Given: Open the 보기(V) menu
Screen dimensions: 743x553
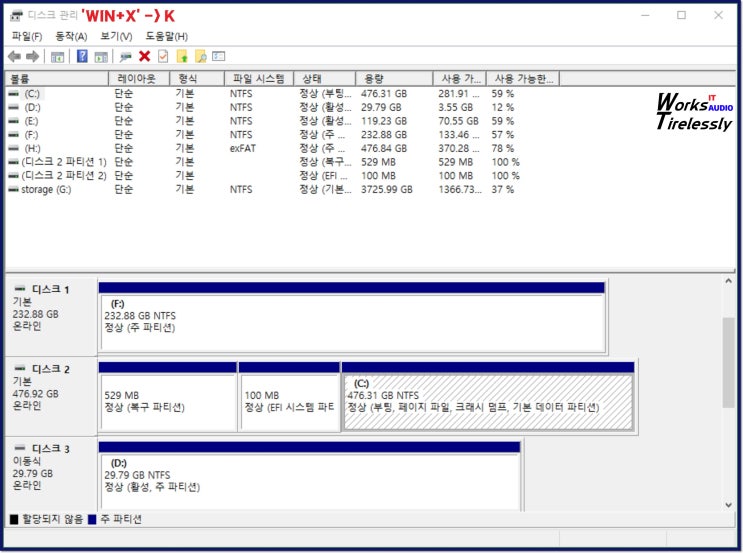Looking at the screenshot, I should (116, 36).
